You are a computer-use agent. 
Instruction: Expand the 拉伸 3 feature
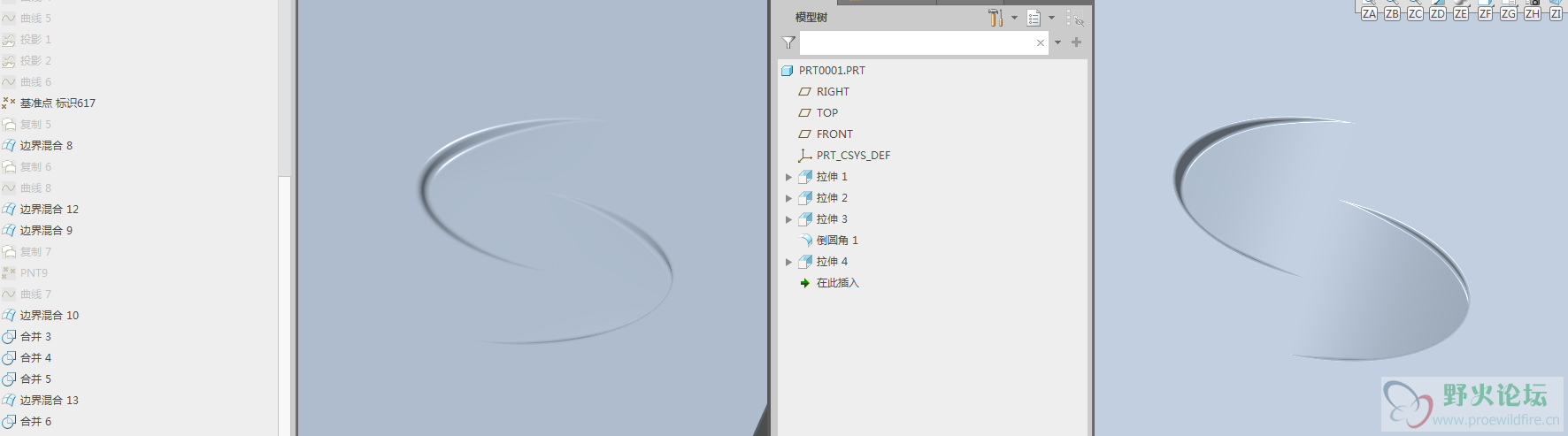788,219
